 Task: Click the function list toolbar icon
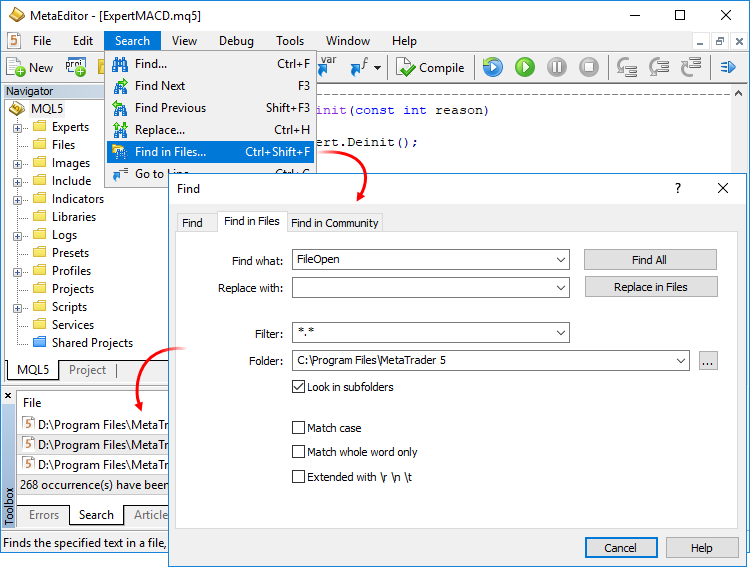pos(359,67)
